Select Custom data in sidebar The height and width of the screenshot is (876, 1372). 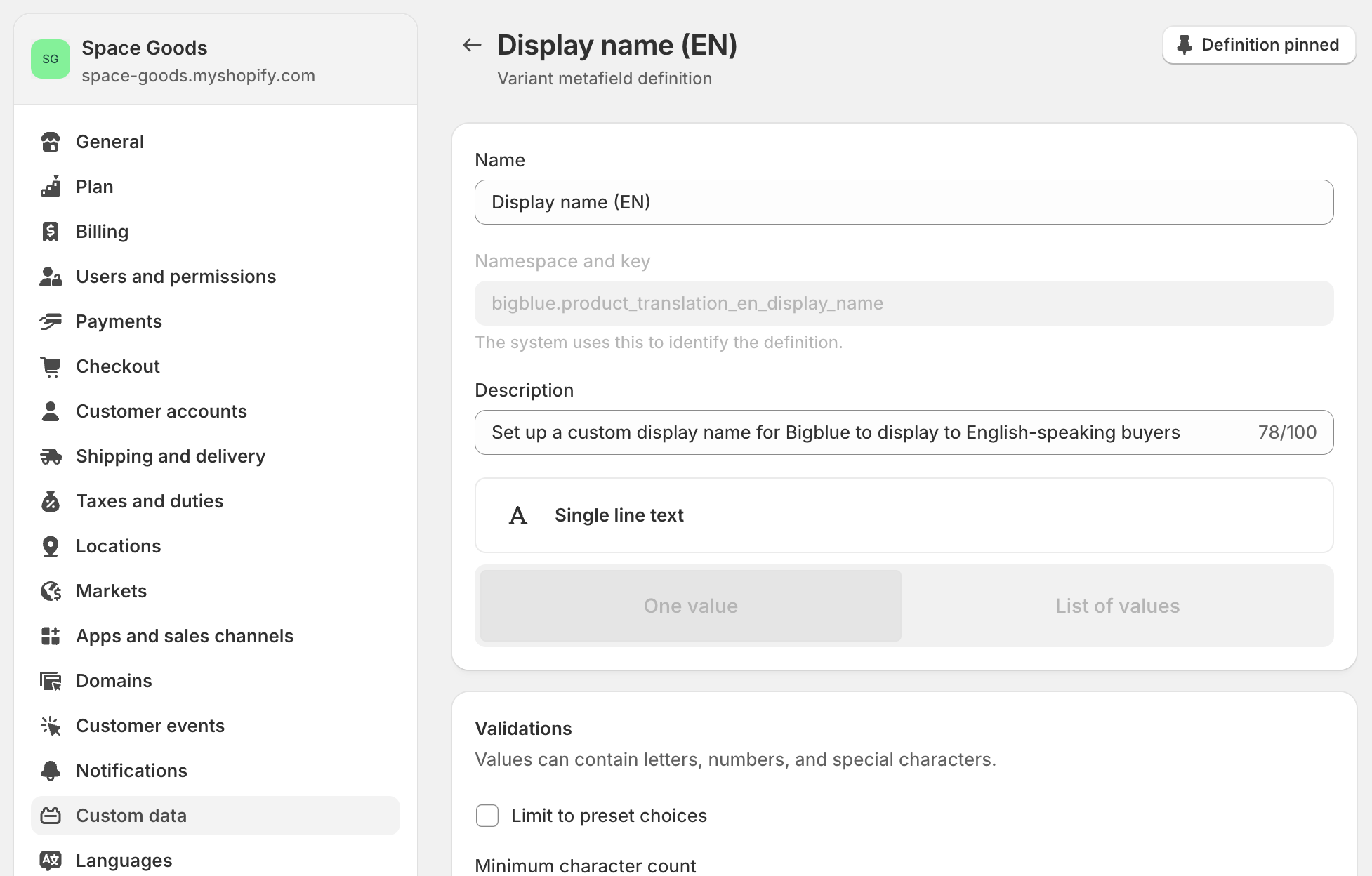point(216,816)
